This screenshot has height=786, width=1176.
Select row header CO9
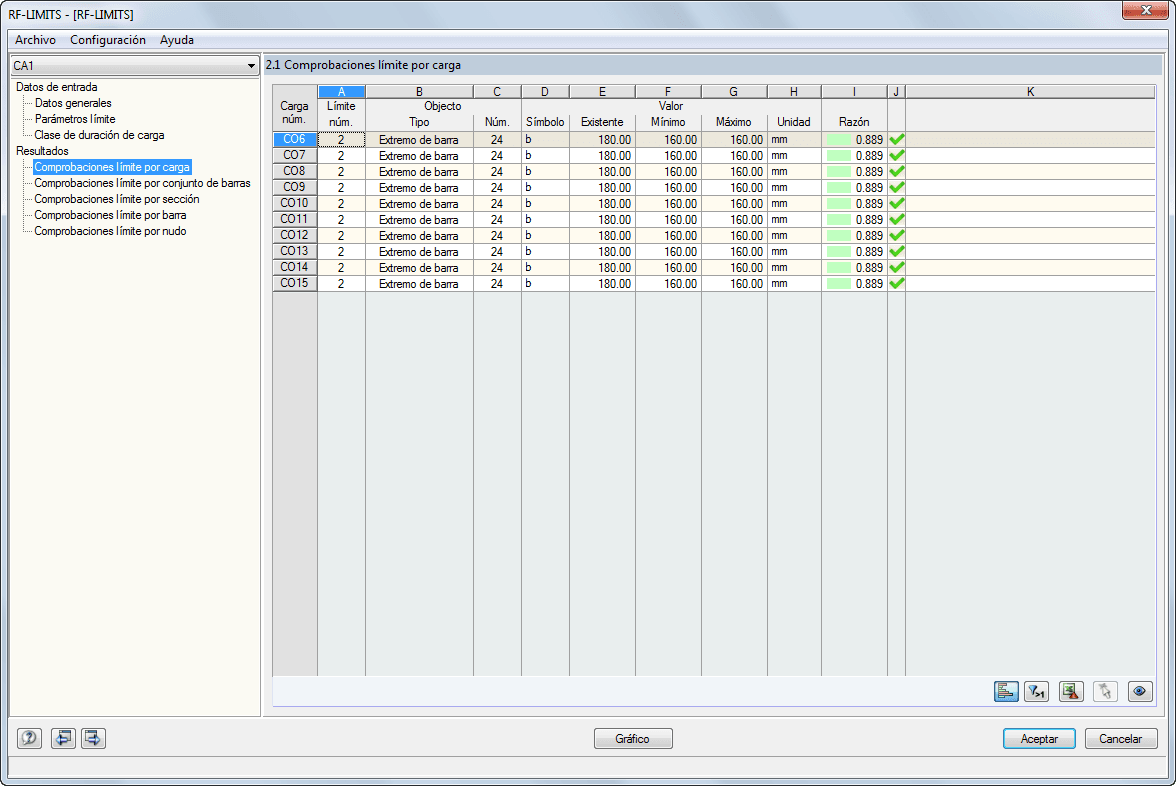pos(295,188)
